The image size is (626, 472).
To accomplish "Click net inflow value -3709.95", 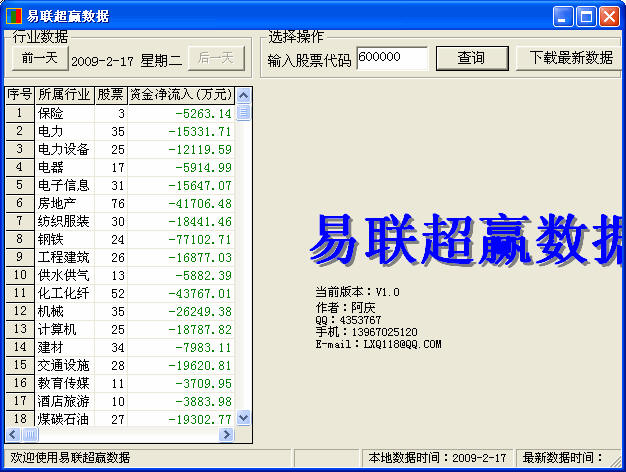I will [203, 383].
